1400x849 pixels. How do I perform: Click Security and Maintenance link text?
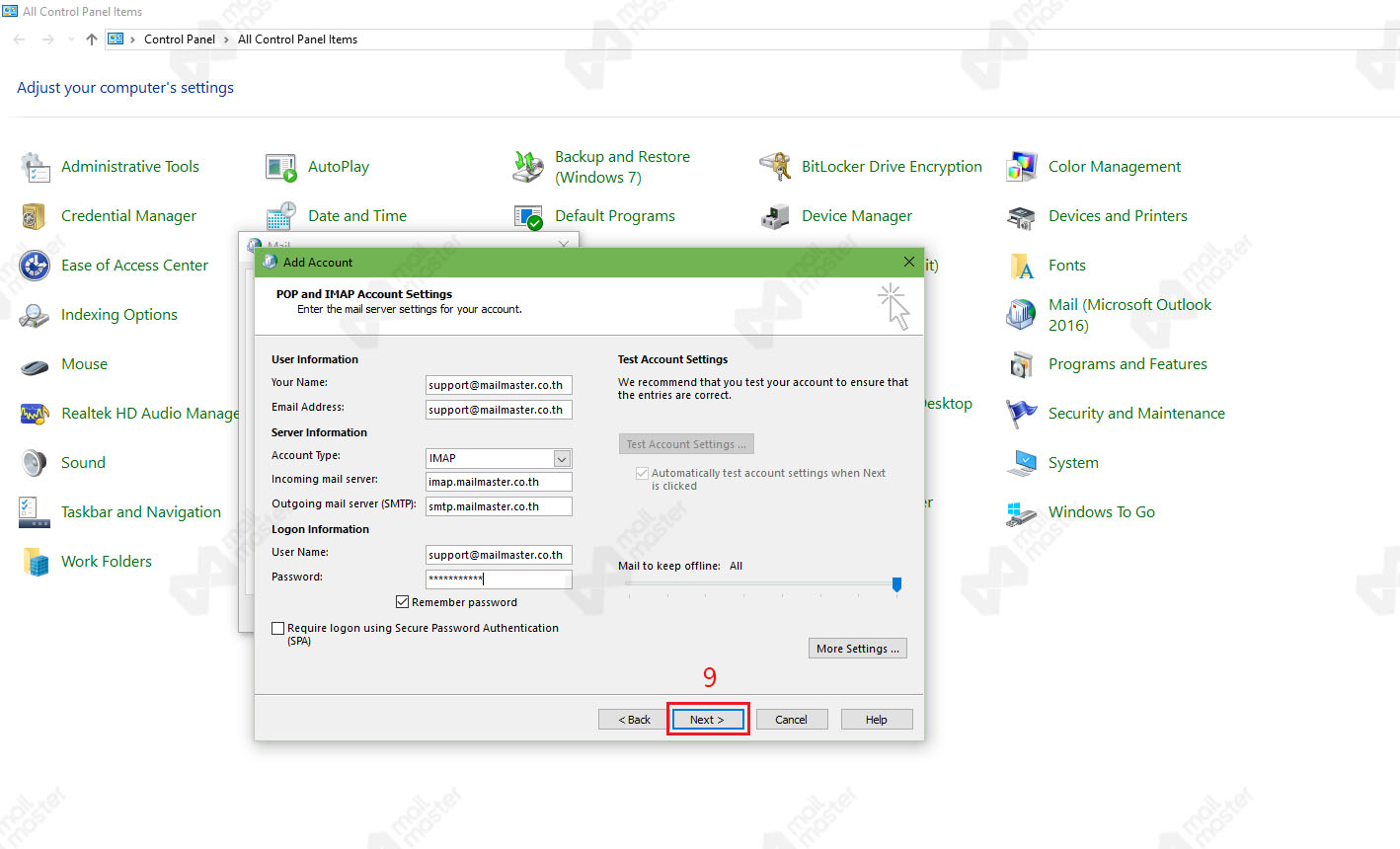click(x=1136, y=414)
